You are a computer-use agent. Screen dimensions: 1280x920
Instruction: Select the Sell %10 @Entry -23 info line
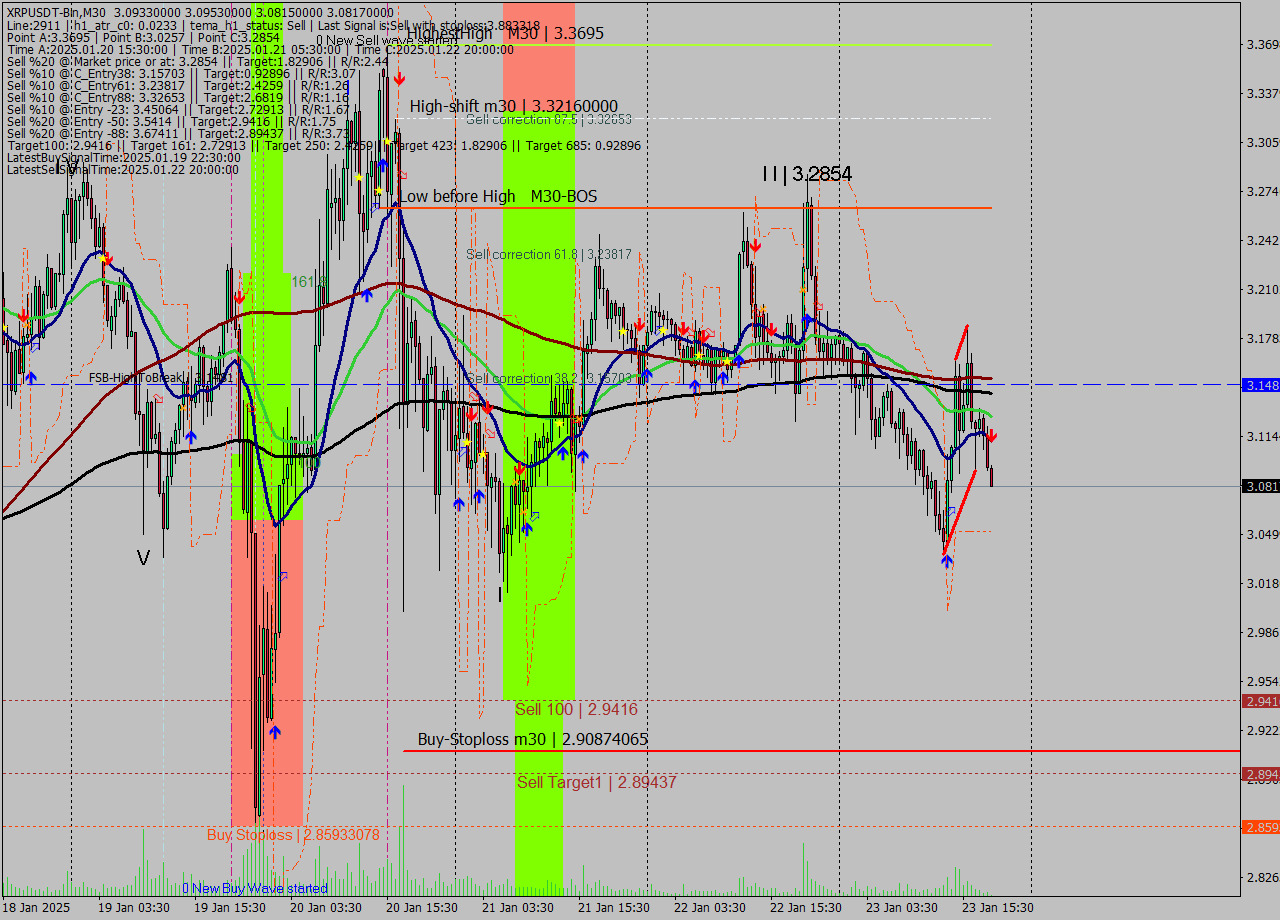[177, 110]
